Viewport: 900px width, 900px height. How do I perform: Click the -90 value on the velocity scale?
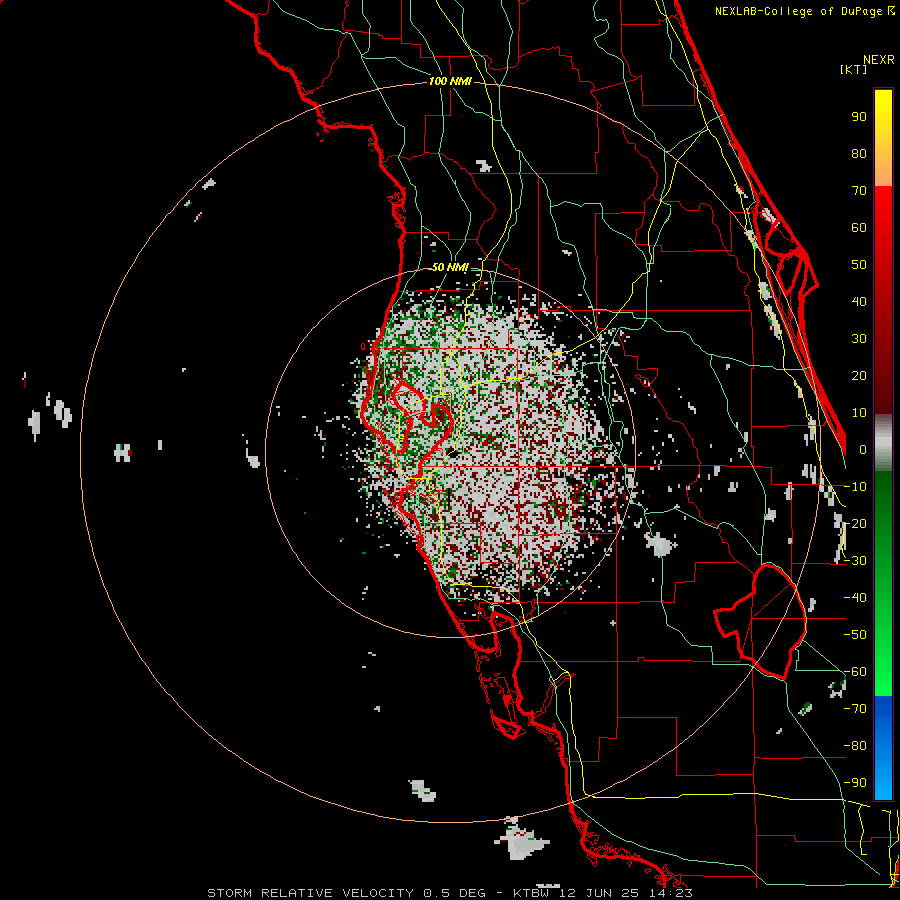coord(855,783)
